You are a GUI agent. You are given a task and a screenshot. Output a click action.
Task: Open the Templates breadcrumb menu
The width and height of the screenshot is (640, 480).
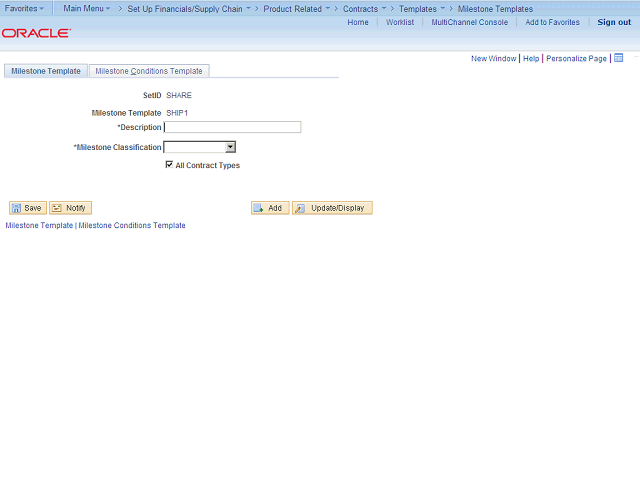pos(422,9)
